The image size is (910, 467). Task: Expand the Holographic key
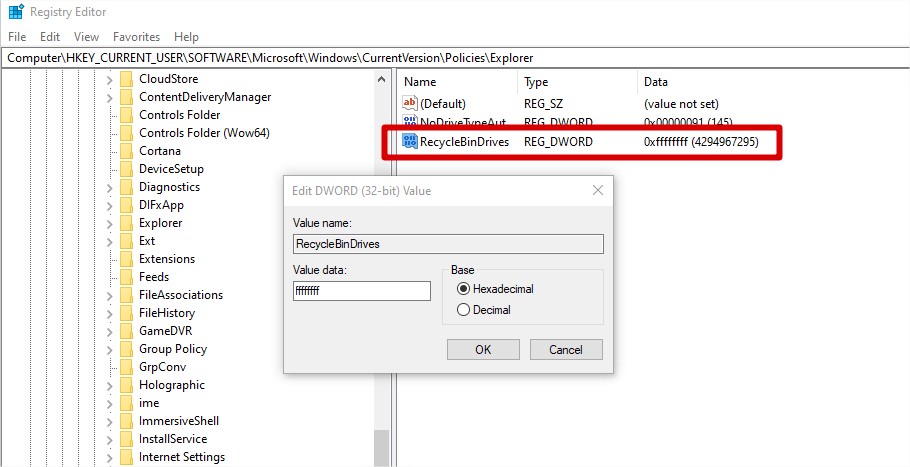click(109, 385)
